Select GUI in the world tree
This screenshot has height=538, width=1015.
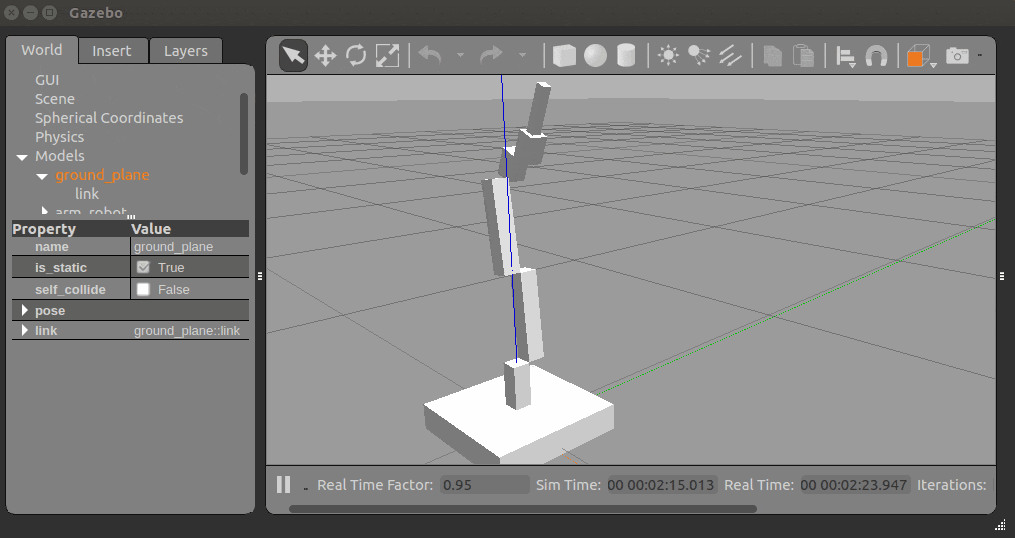tap(47, 80)
